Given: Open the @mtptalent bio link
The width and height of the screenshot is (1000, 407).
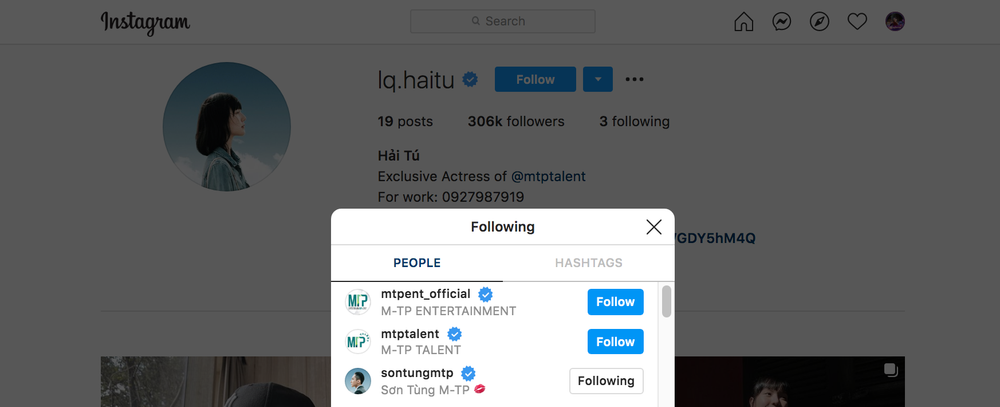Looking at the screenshot, I should pos(548,177).
